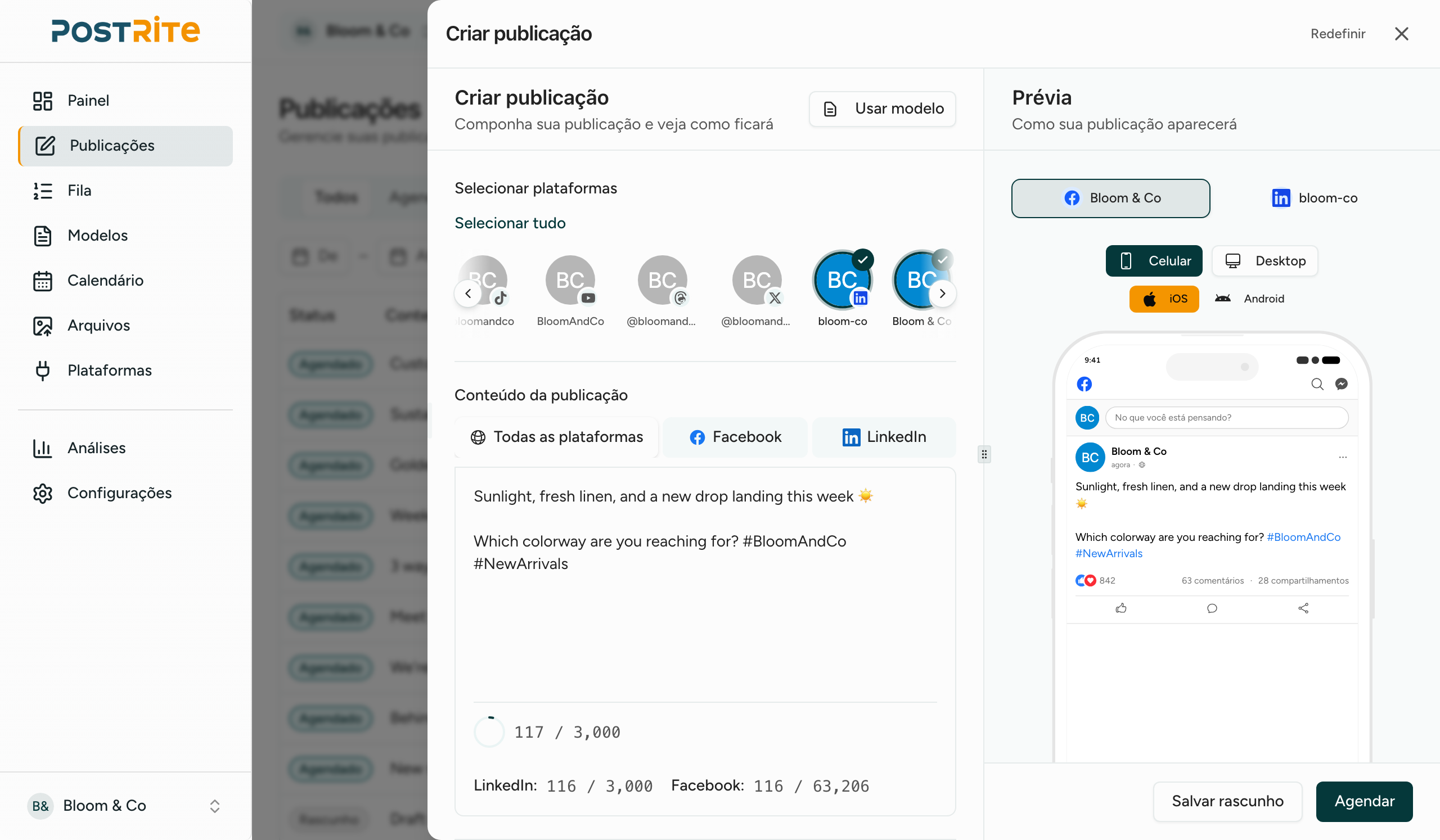This screenshot has height=840, width=1440.
Task: Click the character count progress ring
Action: (x=489, y=731)
